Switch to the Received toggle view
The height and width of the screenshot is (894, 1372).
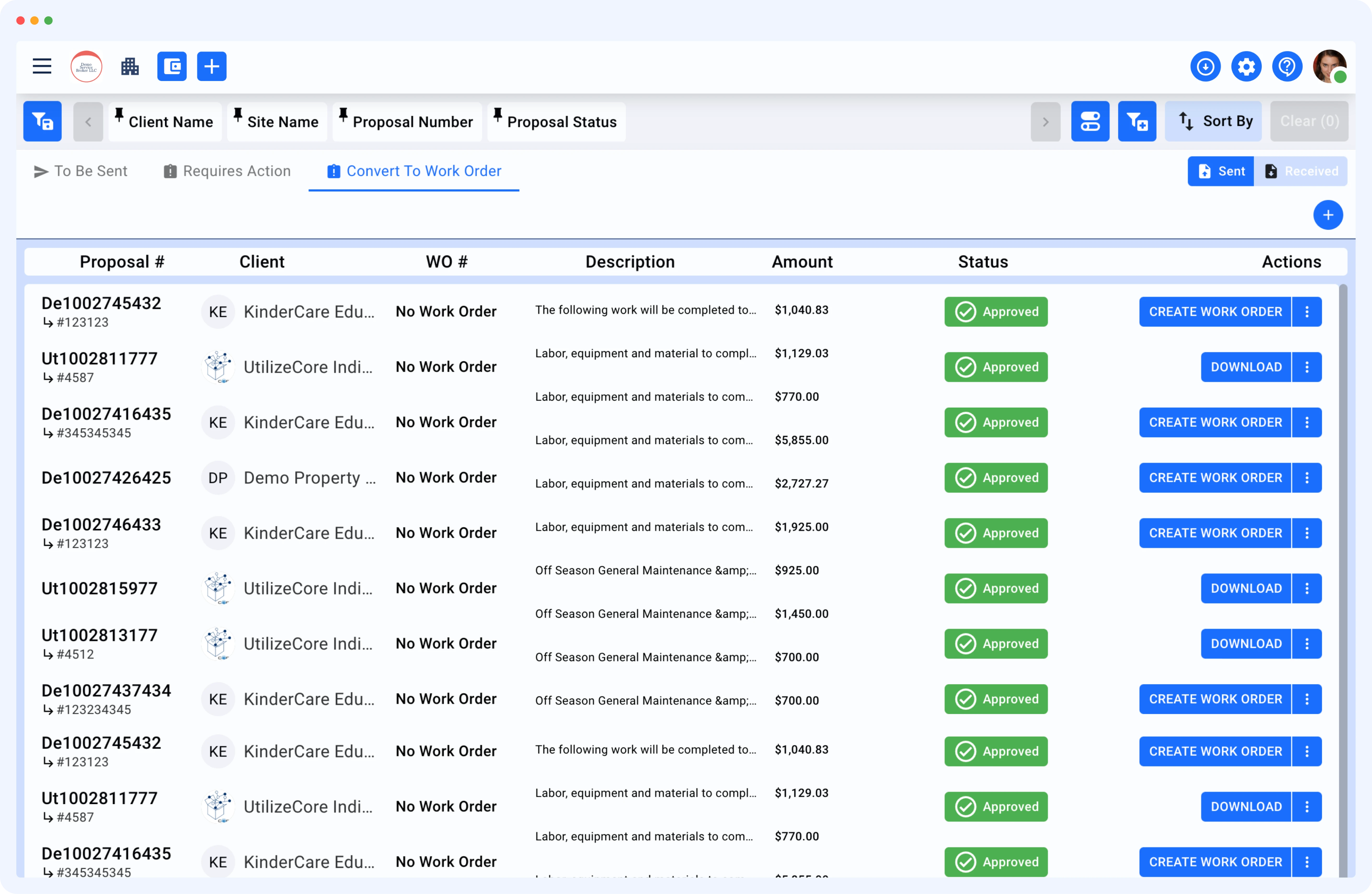click(1302, 171)
